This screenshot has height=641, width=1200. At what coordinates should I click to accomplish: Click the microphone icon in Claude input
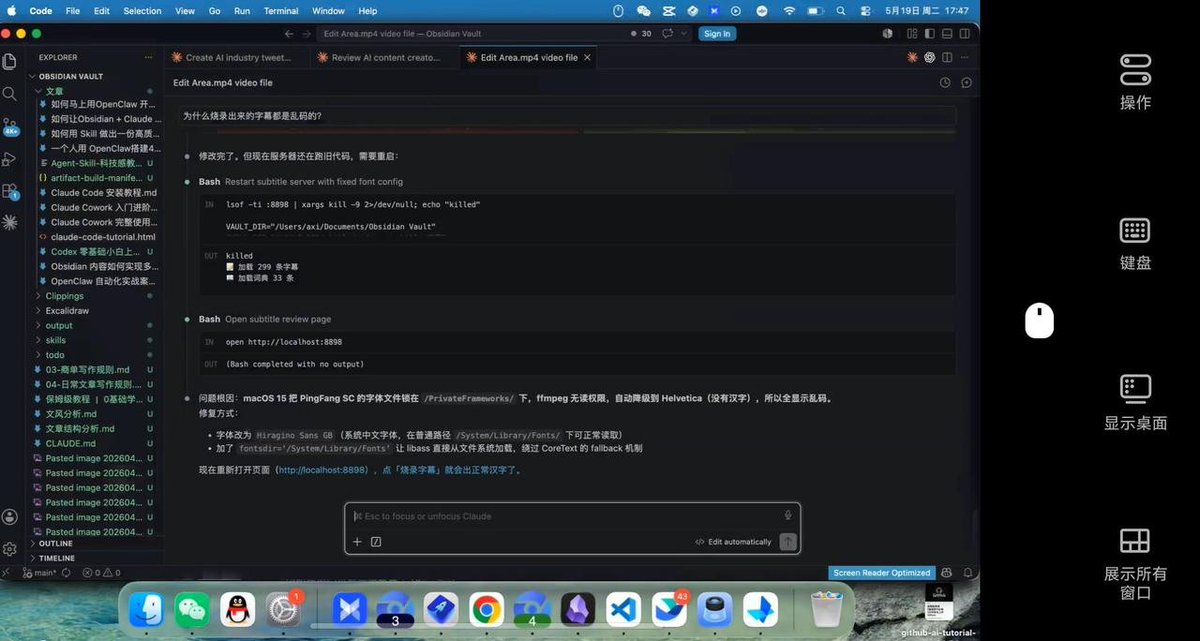click(788, 515)
